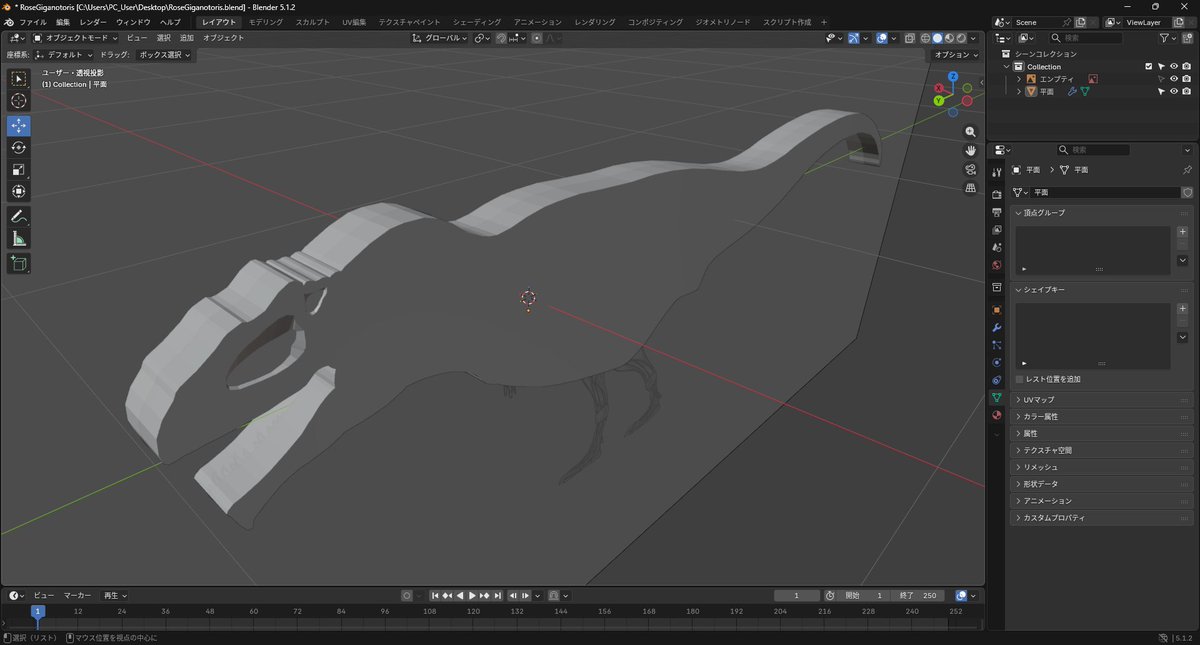
Task: Expand the UVマップ panel
Action: [1102, 400]
